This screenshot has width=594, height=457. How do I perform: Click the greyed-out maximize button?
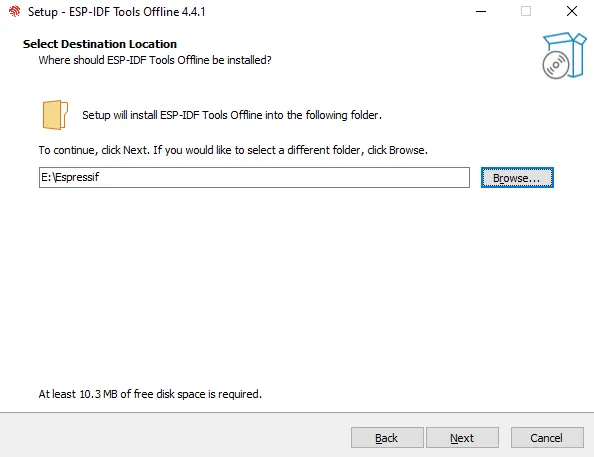point(526,11)
